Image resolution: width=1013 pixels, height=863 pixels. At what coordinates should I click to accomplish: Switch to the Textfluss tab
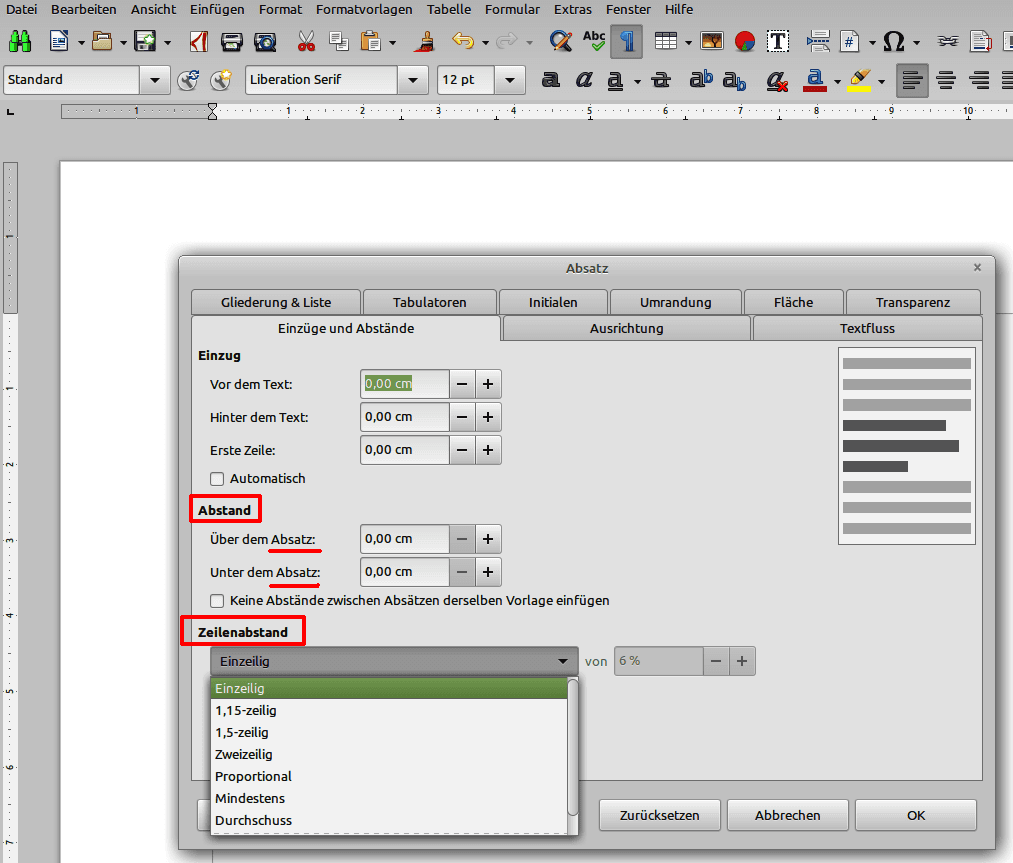[x=867, y=328]
